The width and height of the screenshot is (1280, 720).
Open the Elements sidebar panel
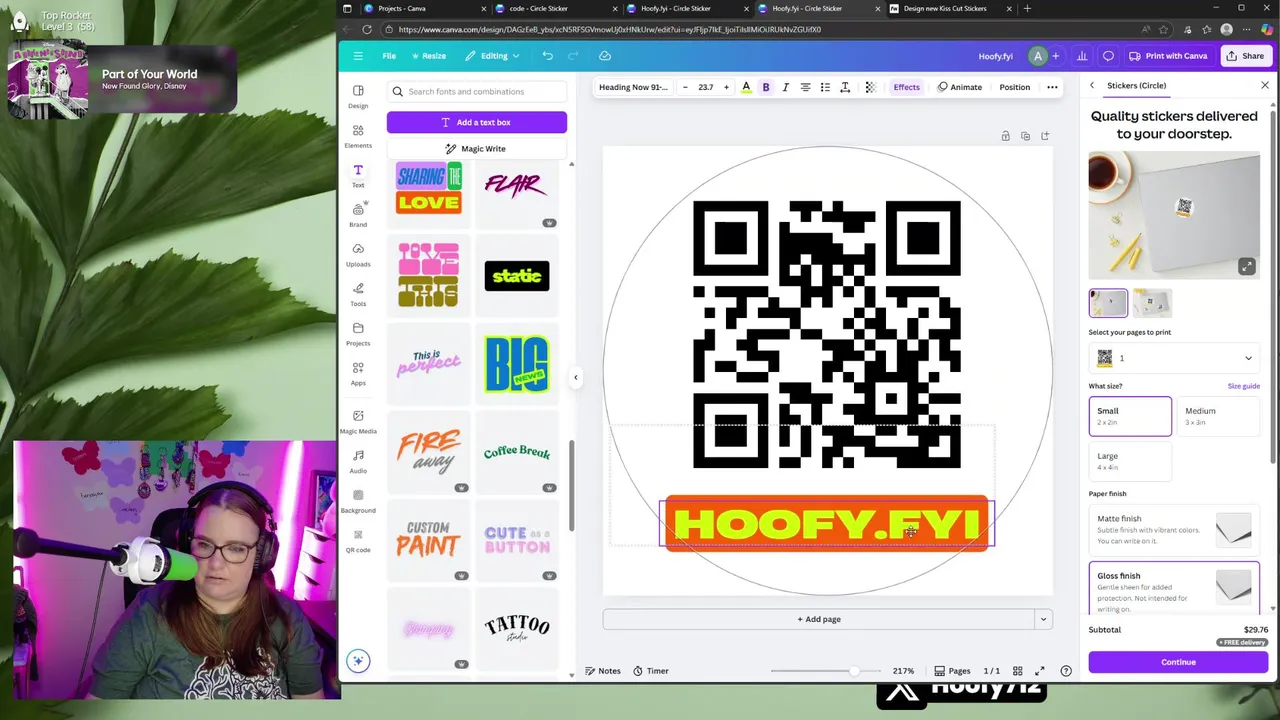[358, 136]
